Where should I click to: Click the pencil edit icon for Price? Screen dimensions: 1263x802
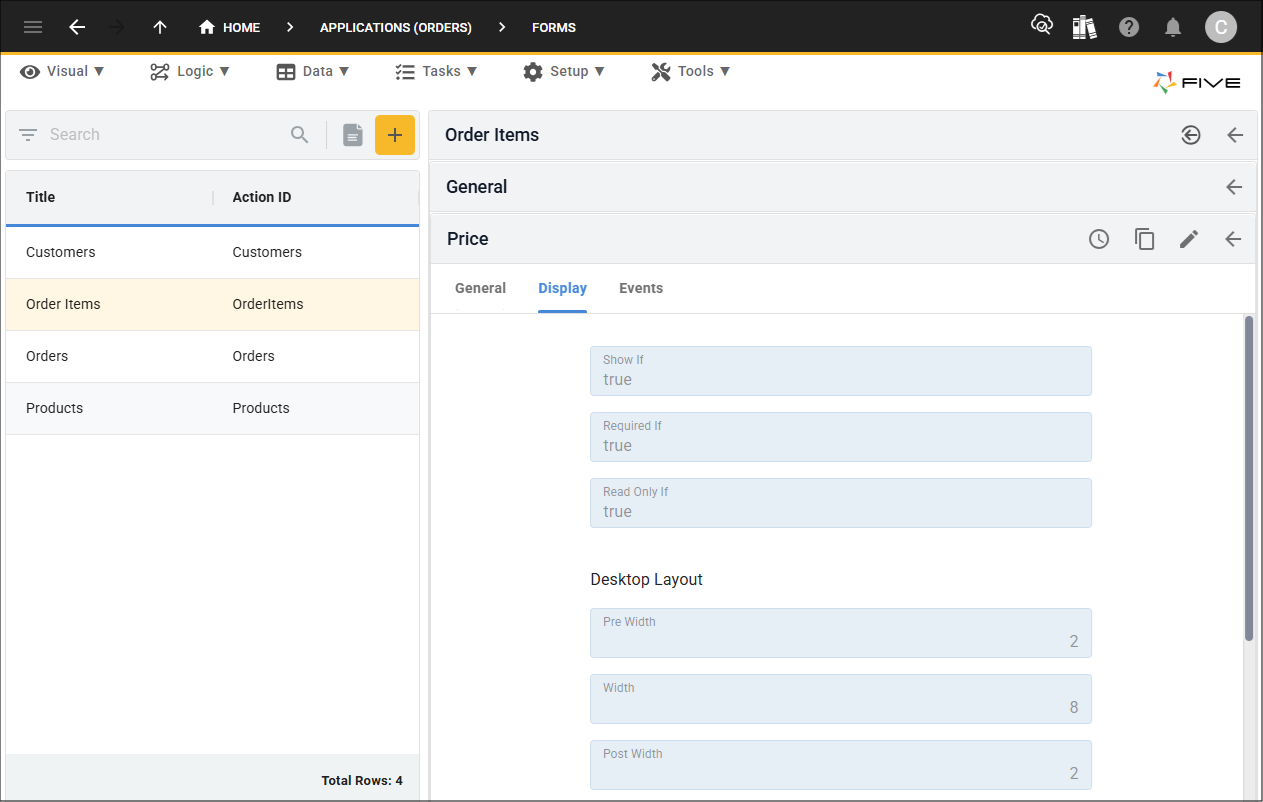pos(1188,239)
